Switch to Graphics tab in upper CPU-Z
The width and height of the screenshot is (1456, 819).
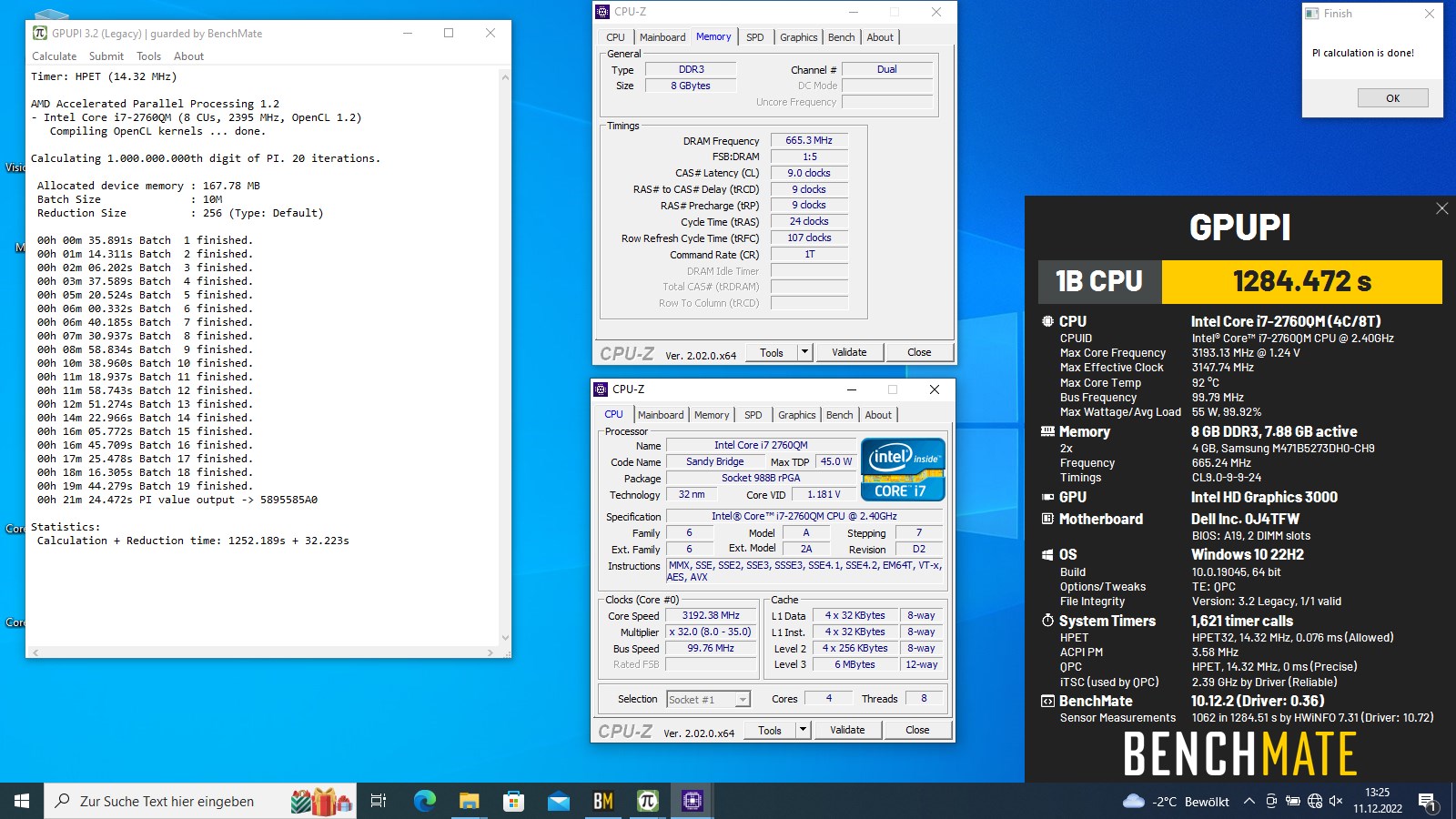(799, 37)
